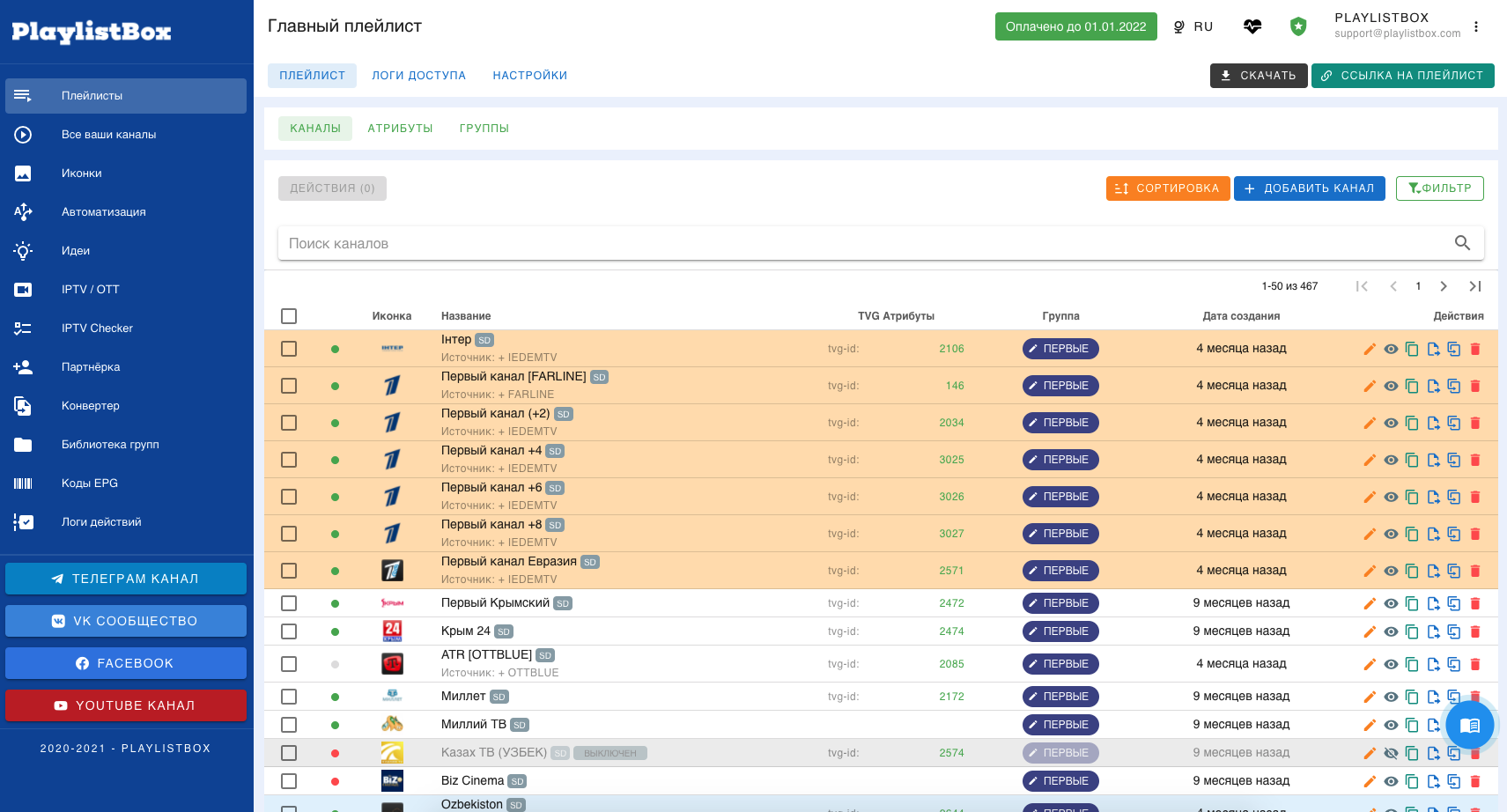The image size is (1507, 812).
Task: Open ПЕРВЫЕ group chip for Крым 24
Action: click(x=1060, y=631)
